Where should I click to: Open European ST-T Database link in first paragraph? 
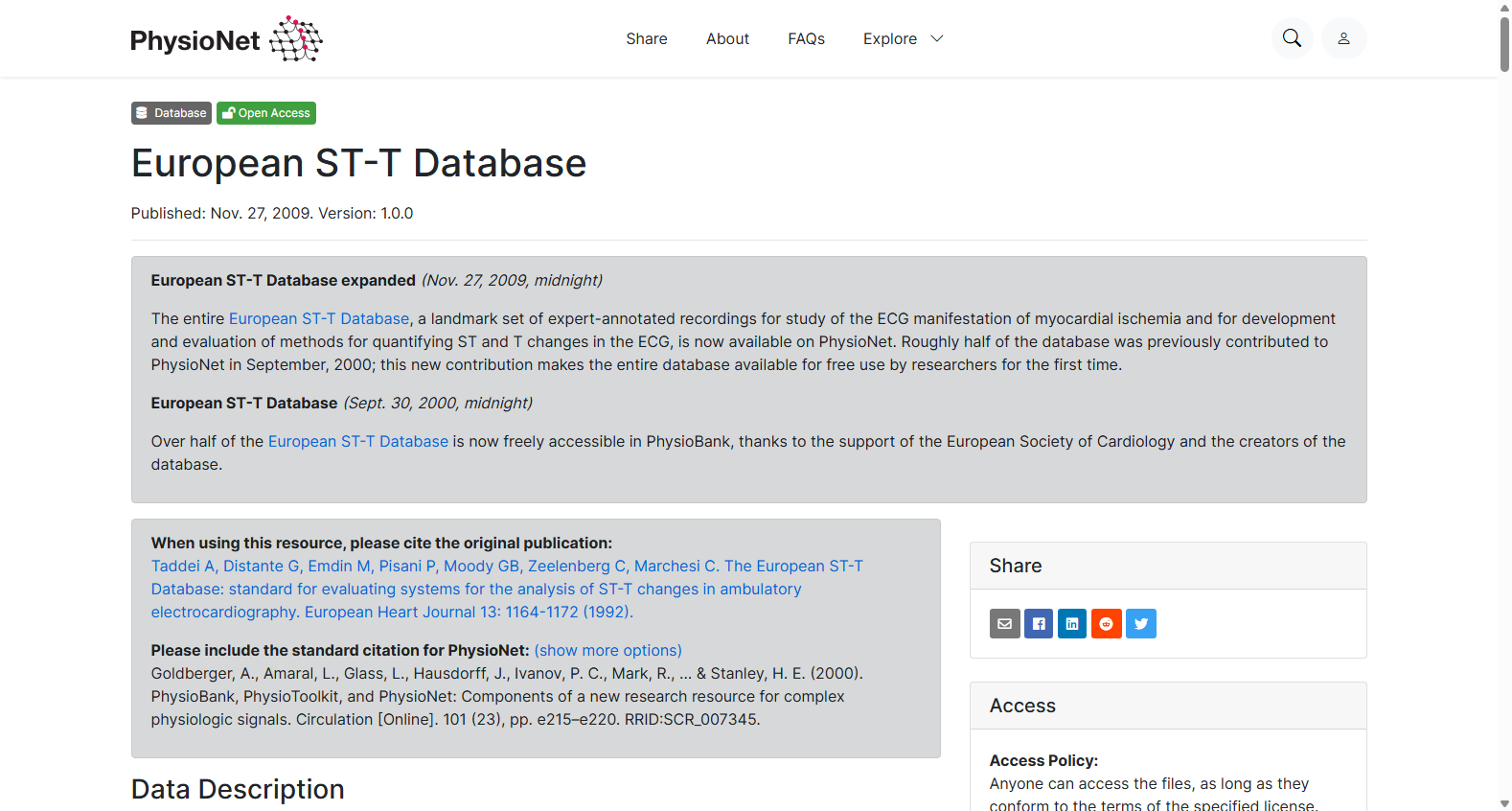tap(319, 318)
